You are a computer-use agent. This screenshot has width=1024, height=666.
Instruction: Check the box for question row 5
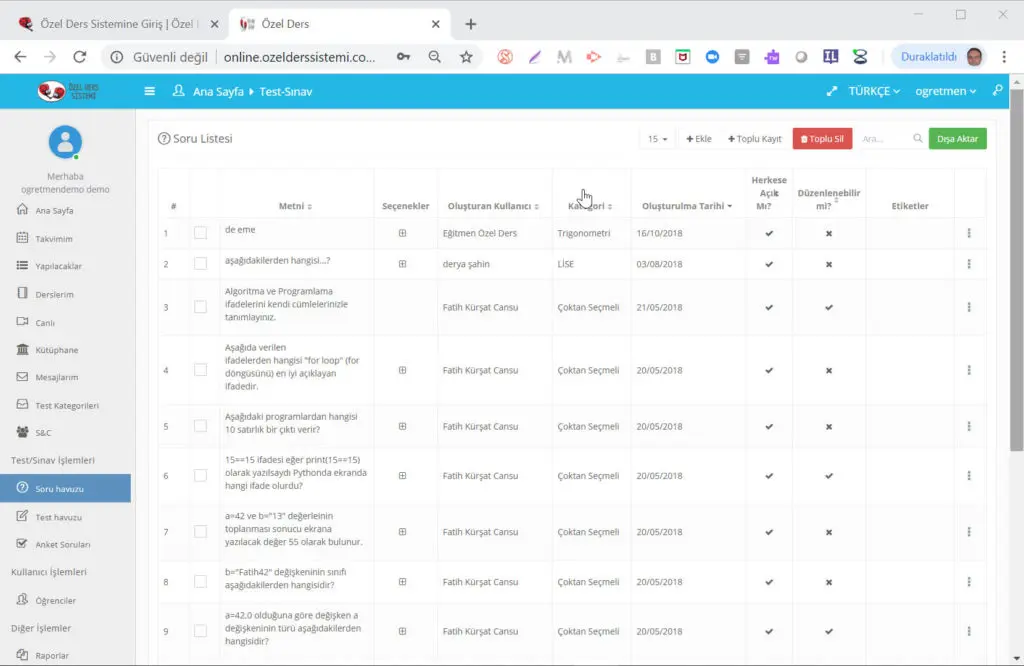(200, 426)
